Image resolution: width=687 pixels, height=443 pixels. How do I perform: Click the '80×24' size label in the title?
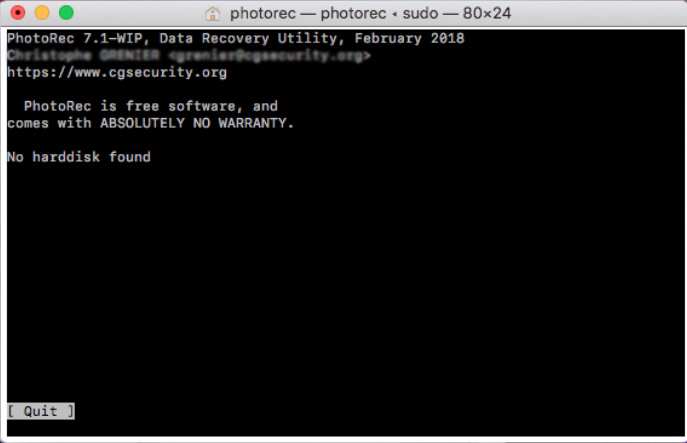tap(487, 14)
